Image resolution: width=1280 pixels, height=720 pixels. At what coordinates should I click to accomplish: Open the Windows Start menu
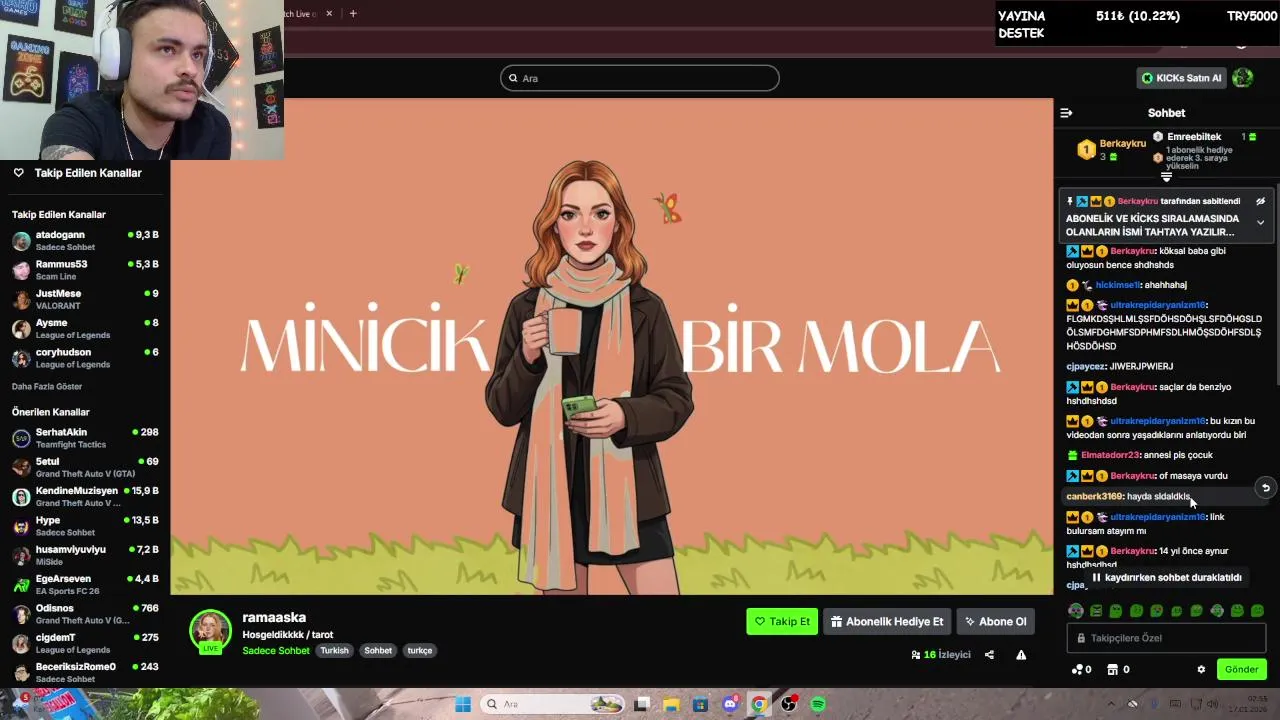pyautogui.click(x=463, y=704)
